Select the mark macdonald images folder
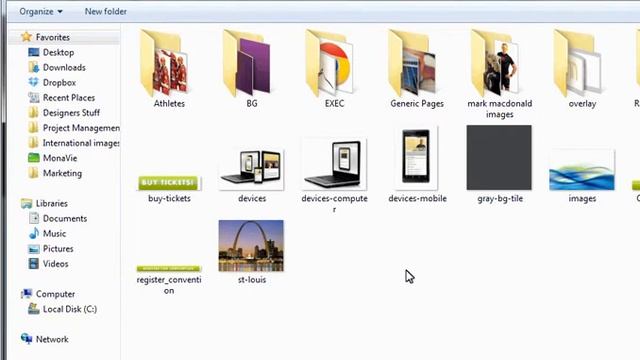 coord(500,73)
